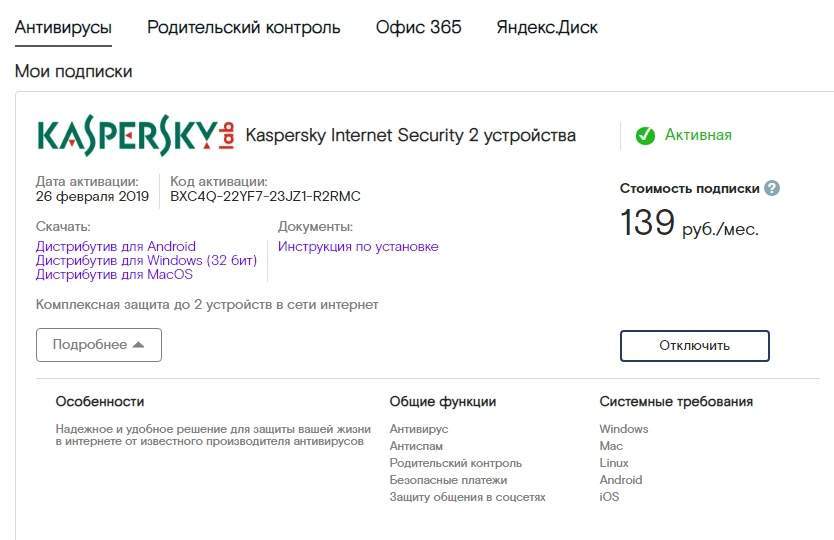Download the Android distribution

[x=116, y=246]
